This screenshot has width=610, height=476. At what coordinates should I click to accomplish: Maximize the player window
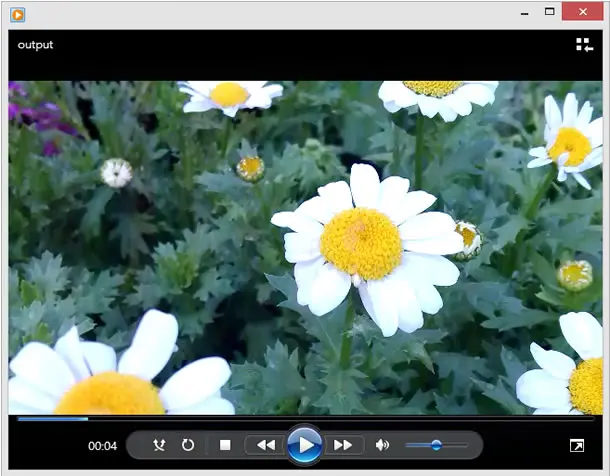(x=549, y=12)
